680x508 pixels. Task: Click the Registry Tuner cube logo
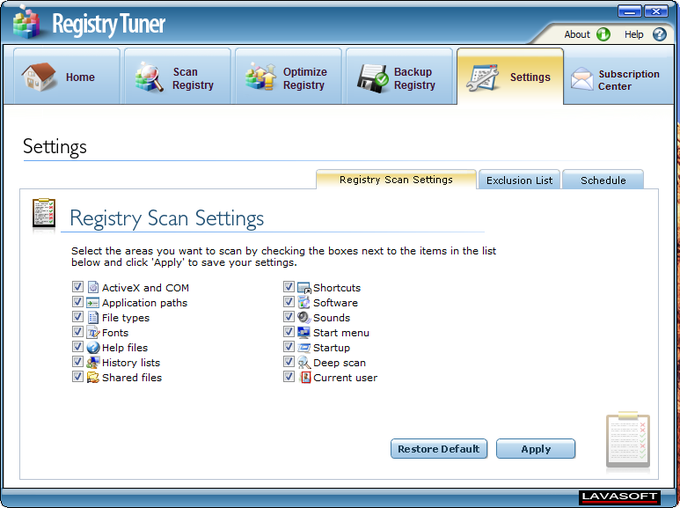[x=27, y=23]
